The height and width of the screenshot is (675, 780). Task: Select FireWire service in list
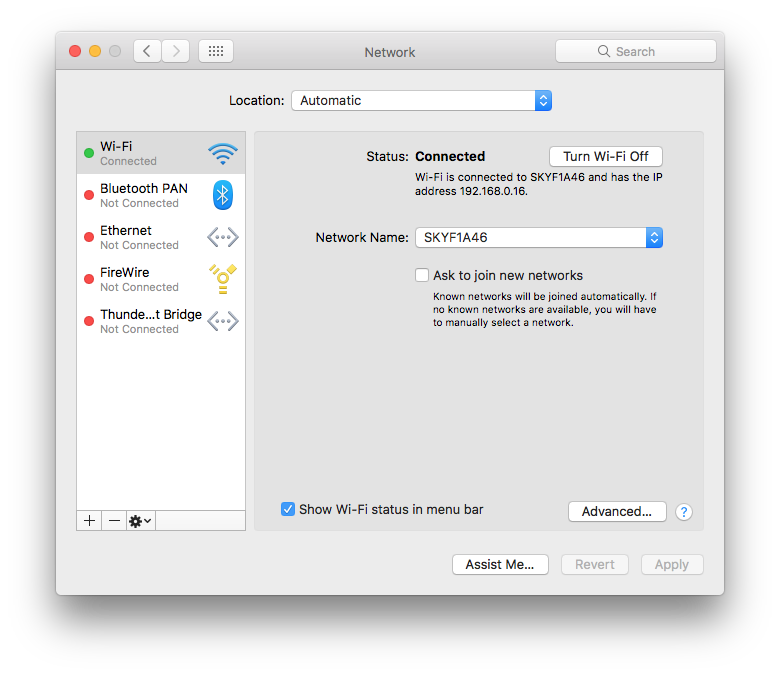coord(161,279)
